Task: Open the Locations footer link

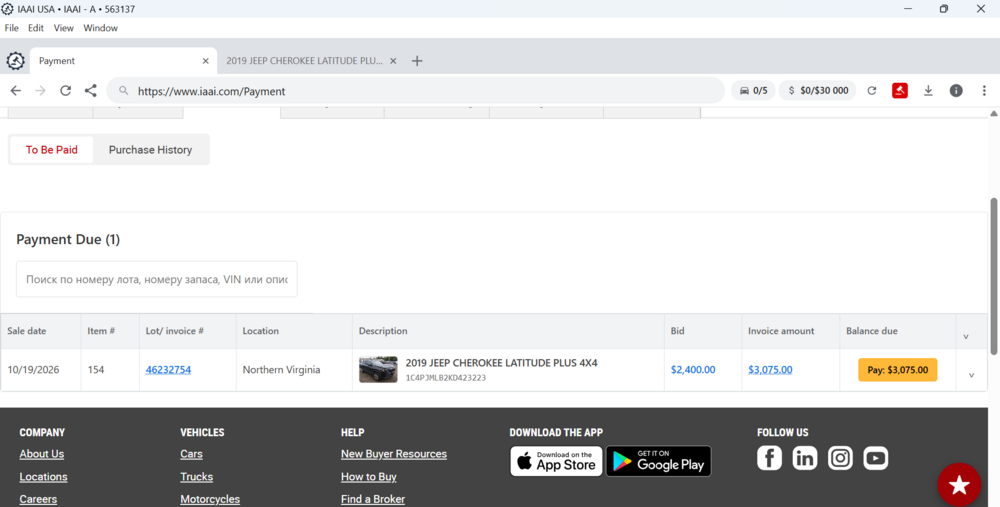Action: [43, 477]
